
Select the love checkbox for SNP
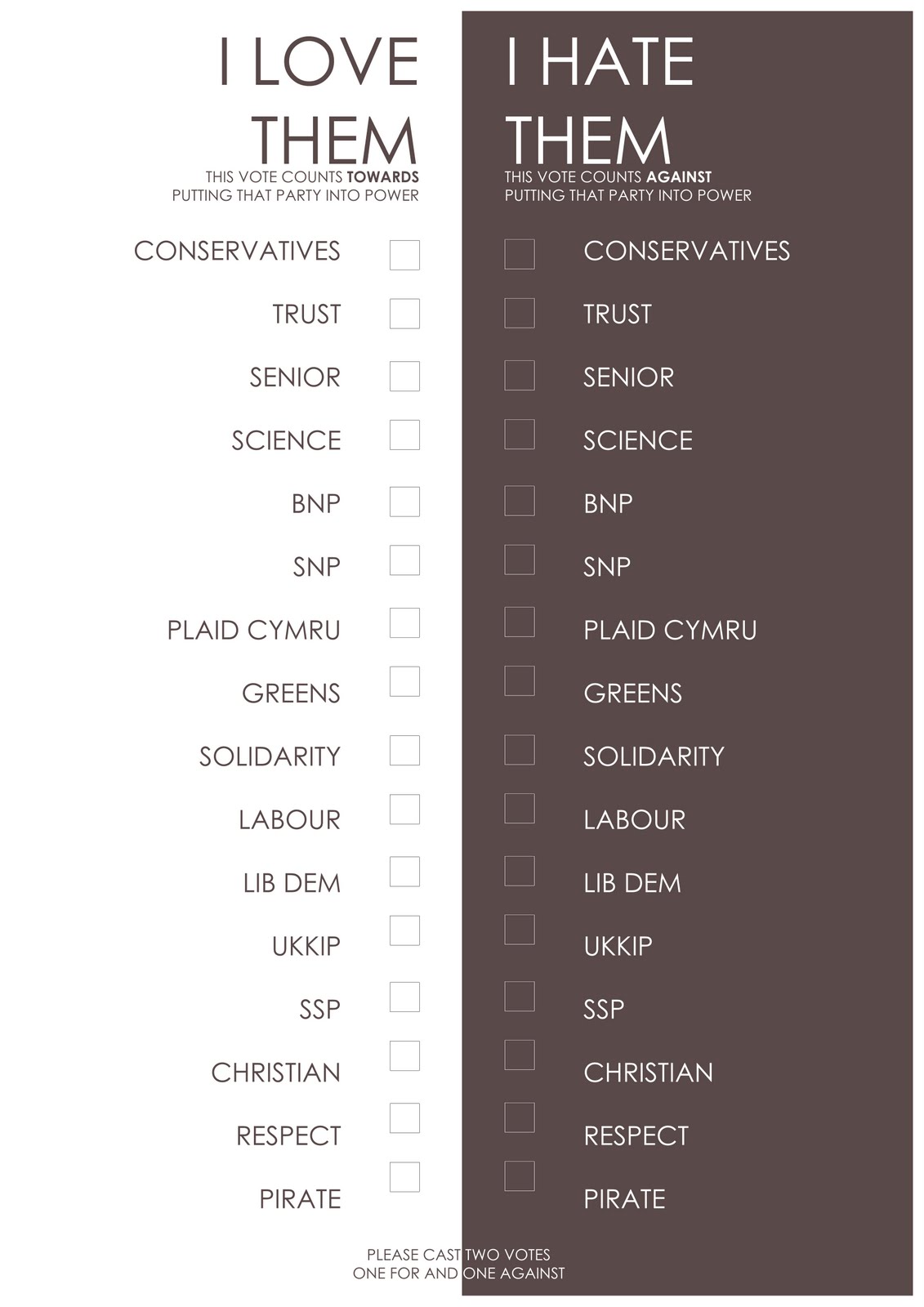point(404,560)
